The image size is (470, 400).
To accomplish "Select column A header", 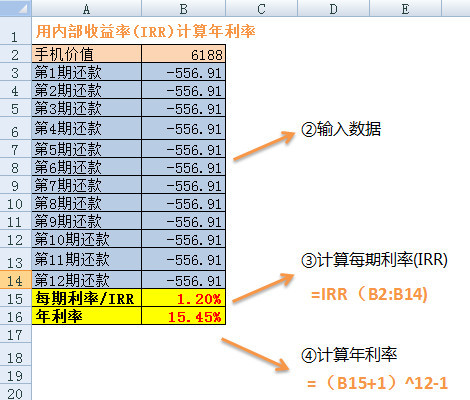I will pyautogui.click(x=87, y=8).
